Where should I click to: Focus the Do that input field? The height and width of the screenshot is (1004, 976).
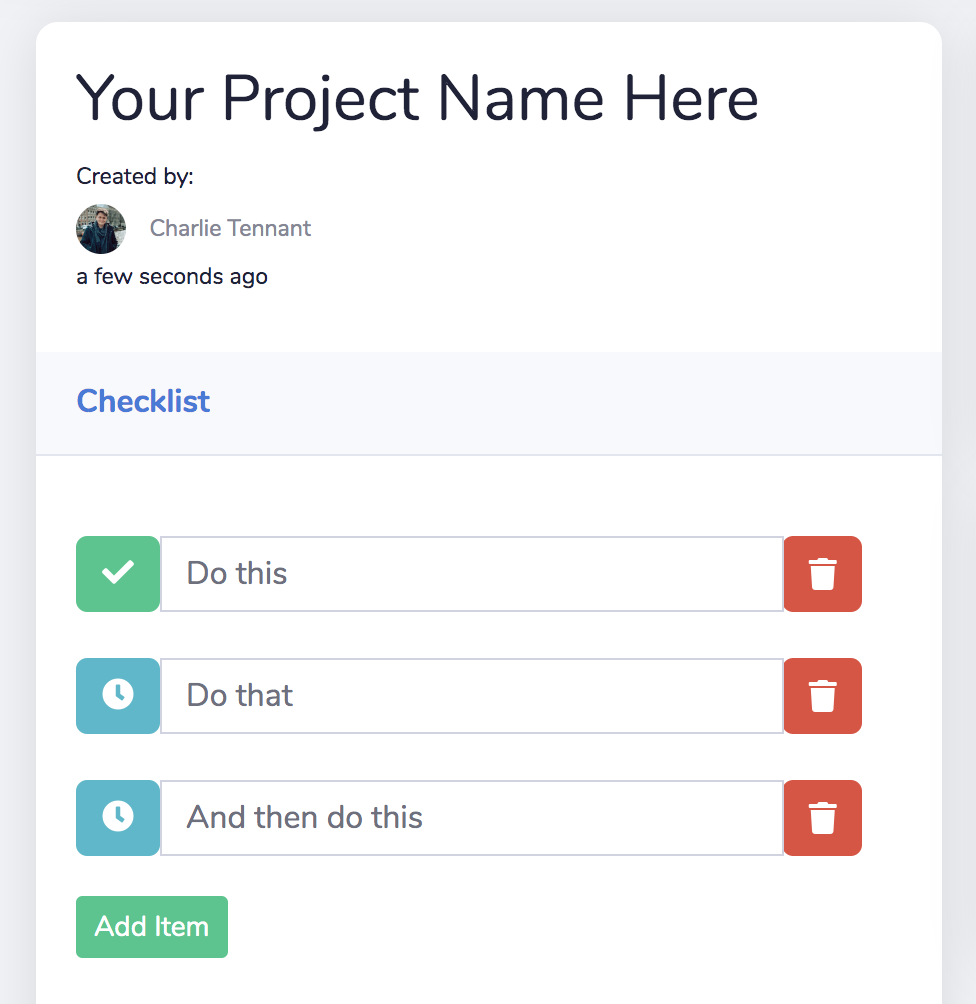coord(472,695)
